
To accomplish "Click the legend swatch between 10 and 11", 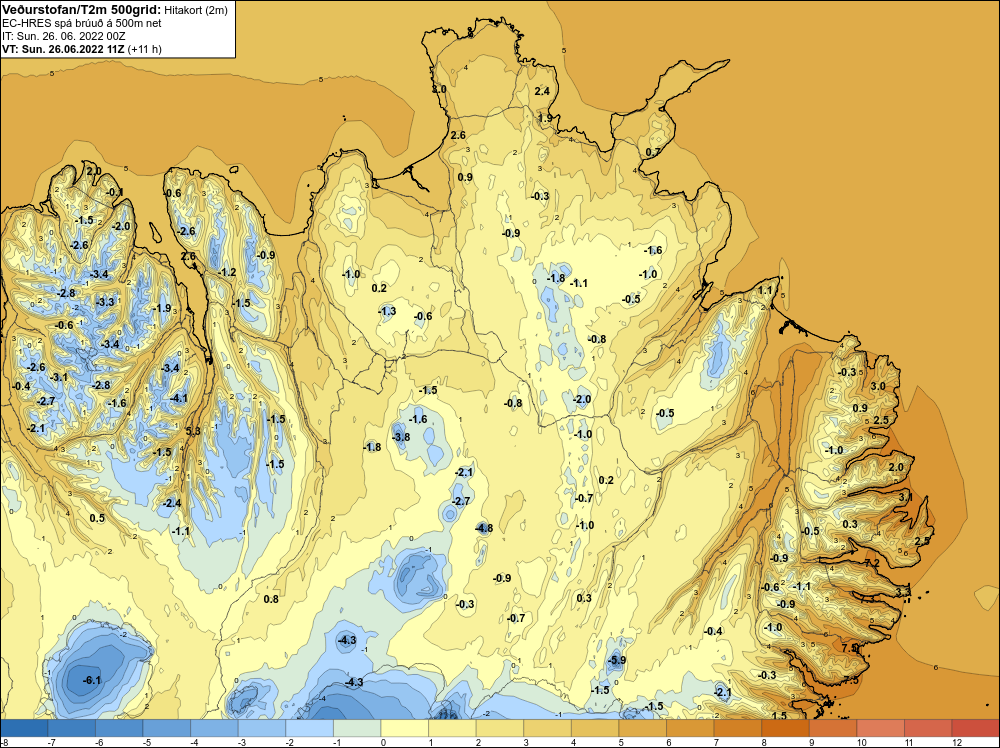I will (x=880, y=728).
